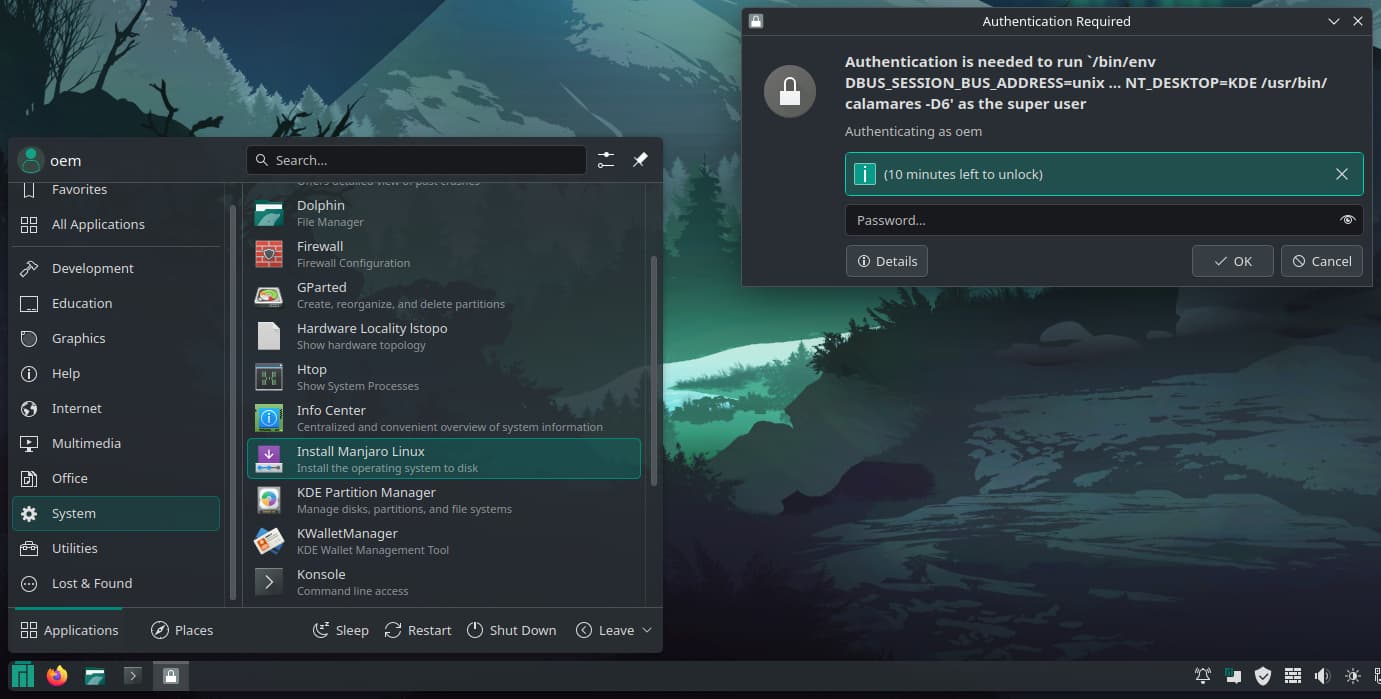The image size is (1381, 699).
Task: Launch KWalletManager
Action: coord(443,541)
